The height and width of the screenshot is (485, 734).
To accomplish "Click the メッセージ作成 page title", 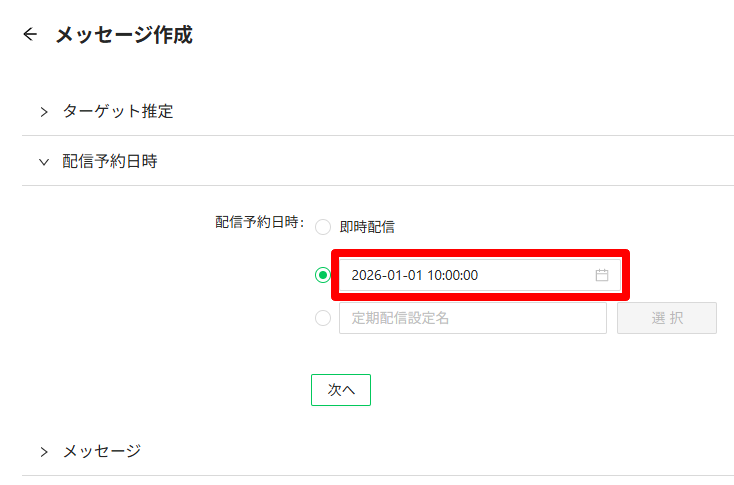I will pos(124,35).
